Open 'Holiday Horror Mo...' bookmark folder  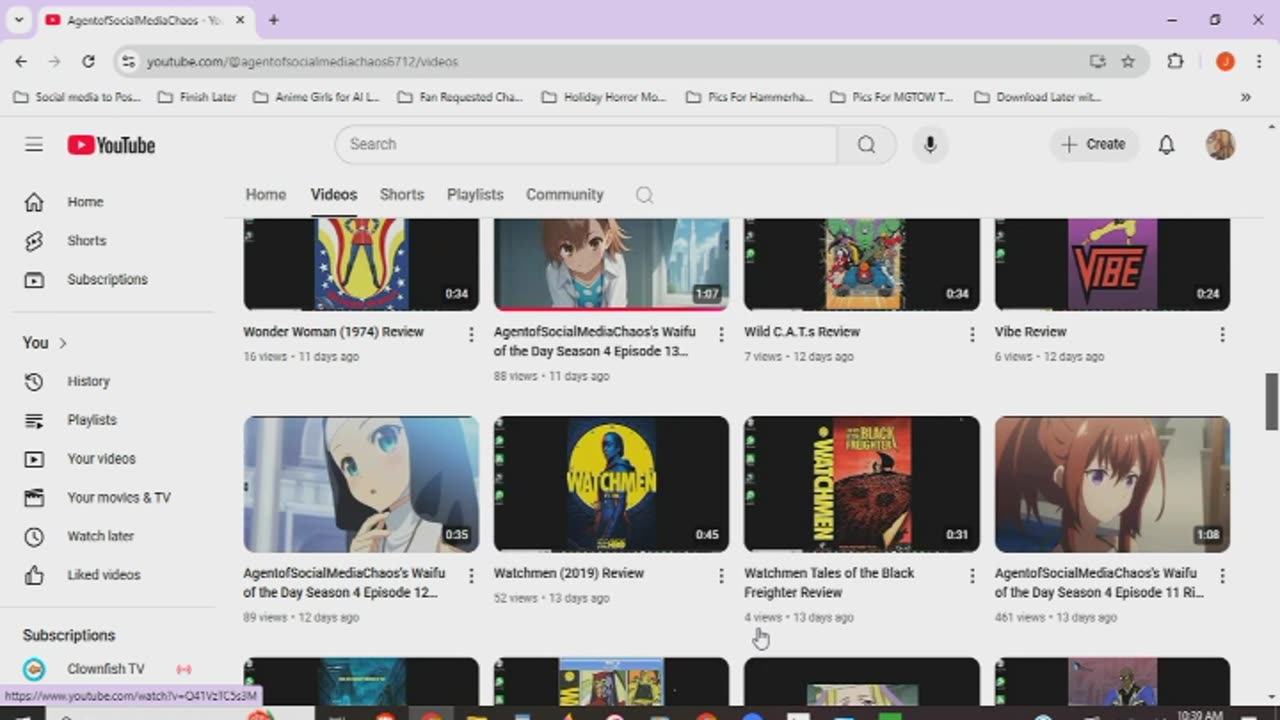pos(604,97)
